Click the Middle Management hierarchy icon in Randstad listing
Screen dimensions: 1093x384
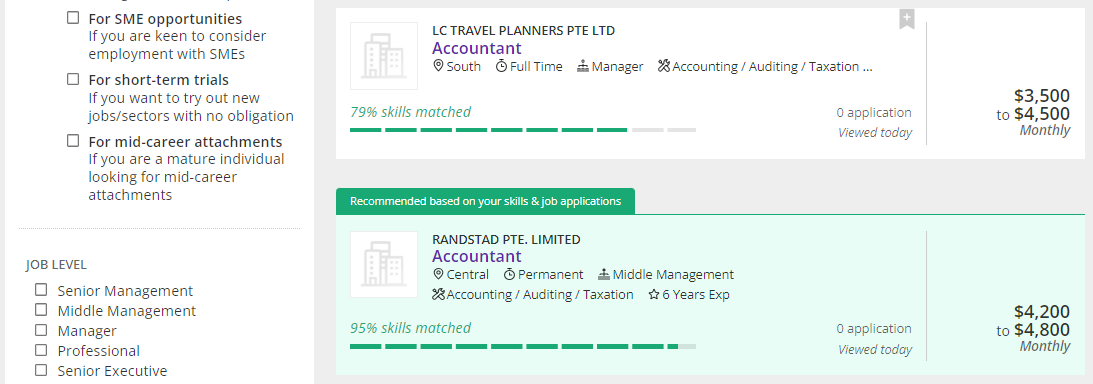[x=604, y=275]
